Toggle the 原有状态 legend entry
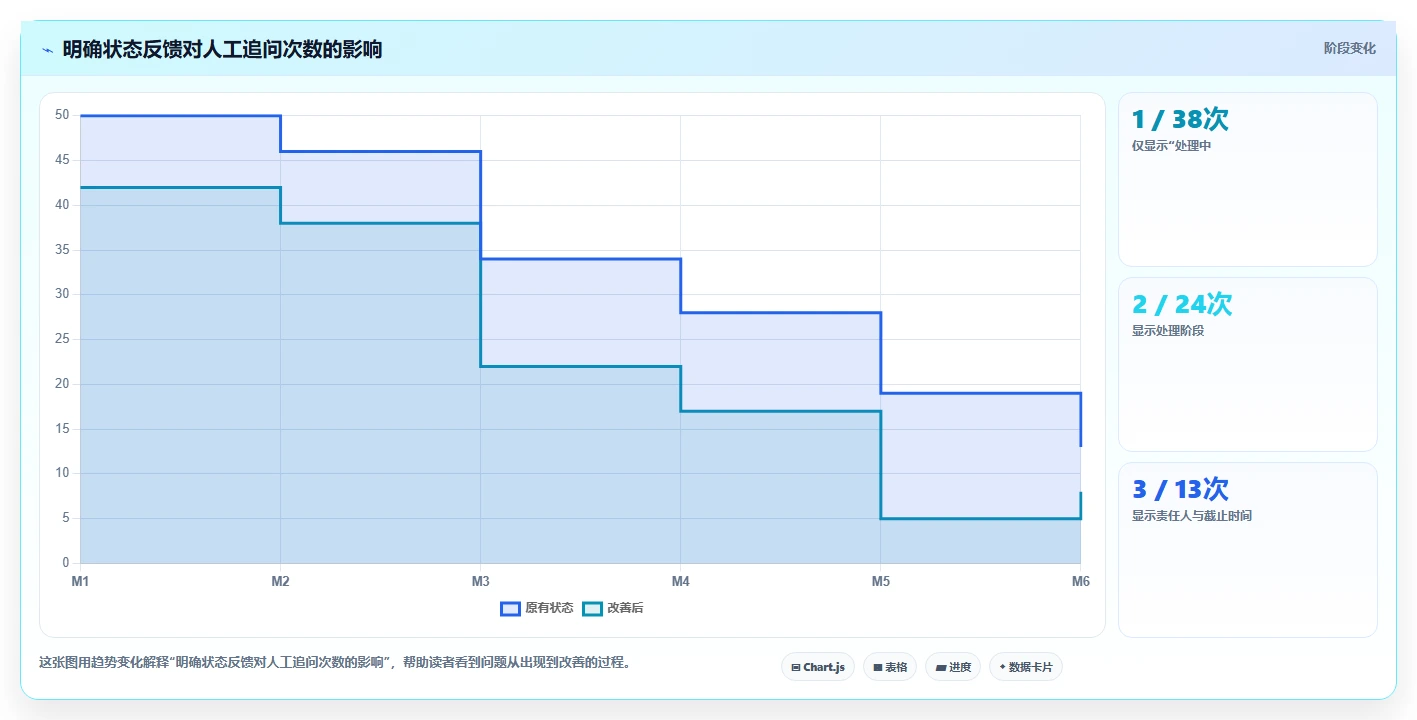Screen dimensions: 1417x720 537,608
